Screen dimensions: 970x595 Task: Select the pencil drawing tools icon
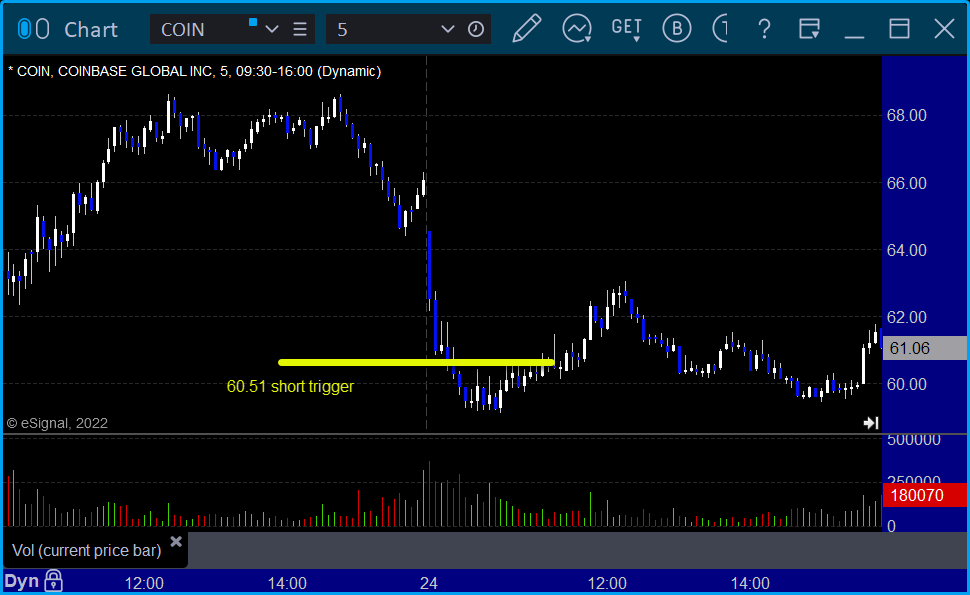pyautogui.click(x=527, y=28)
